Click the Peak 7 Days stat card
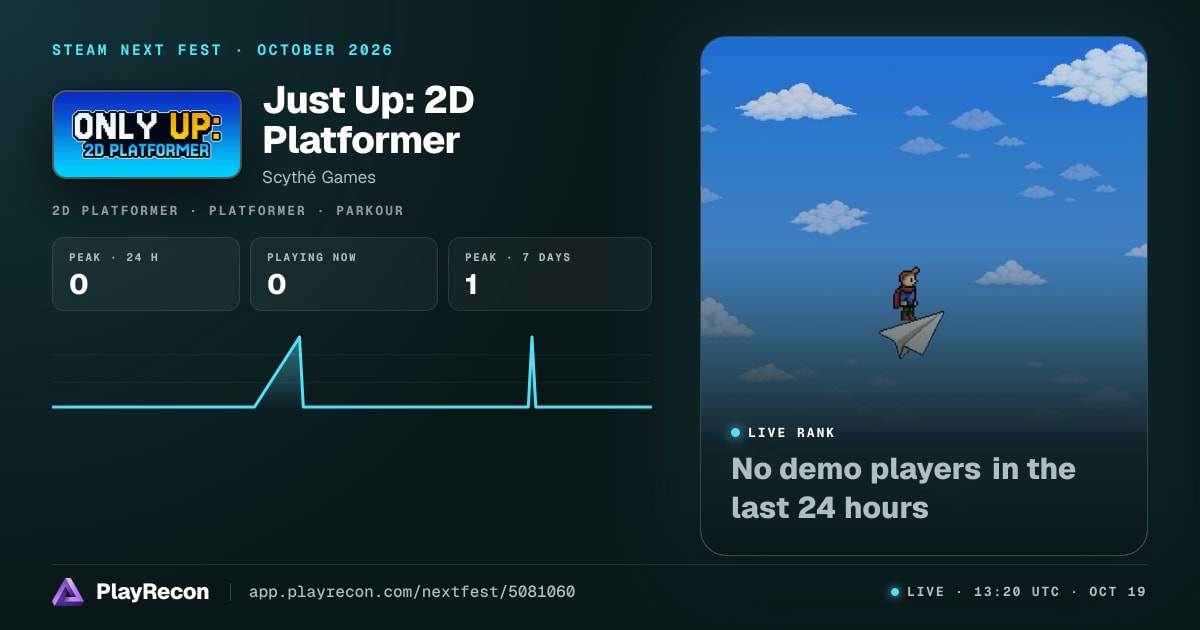Screen dimensions: 1200x630 coord(550,274)
